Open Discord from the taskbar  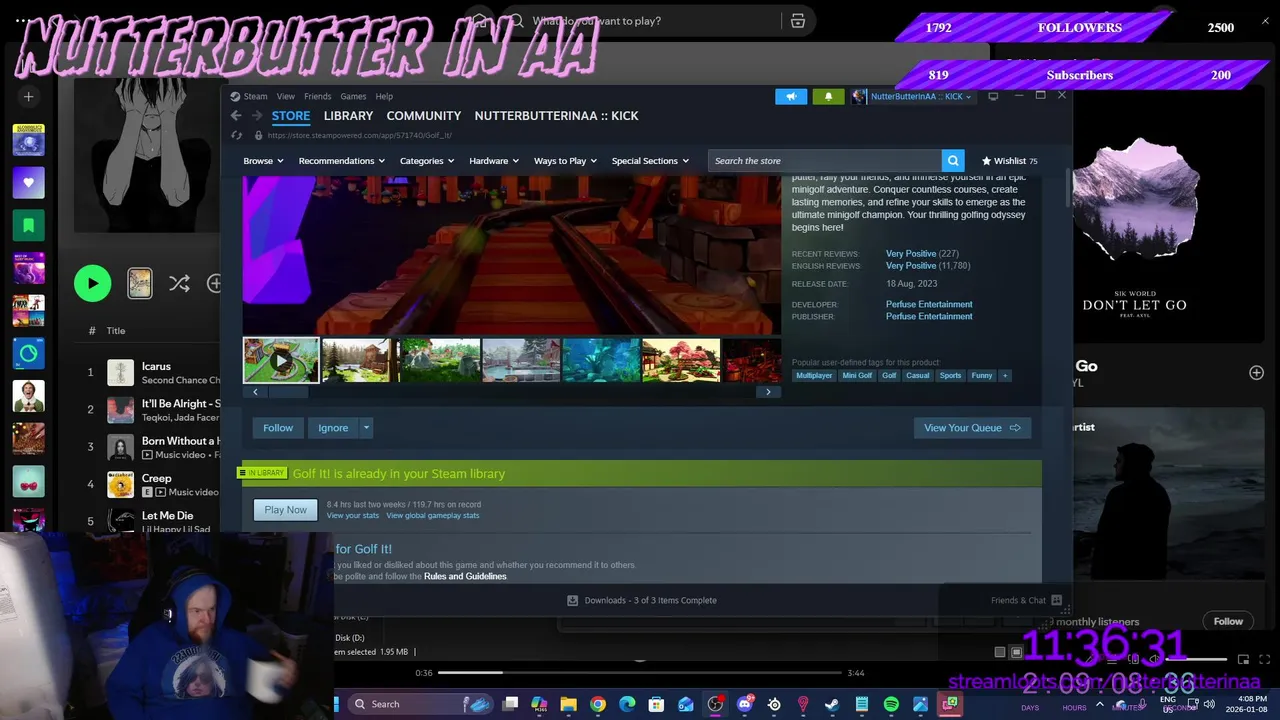pyautogui.click(x=744, y=704)
